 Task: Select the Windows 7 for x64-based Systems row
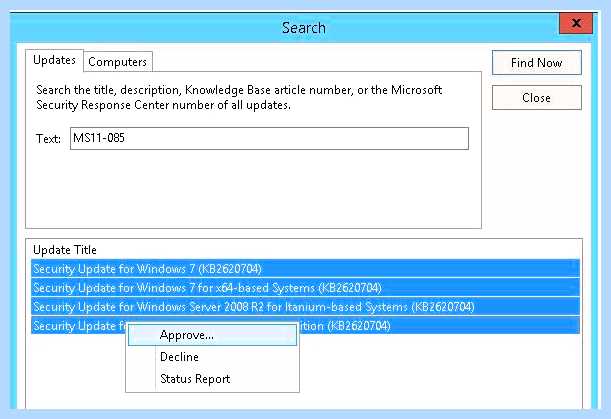tap(306, 288)
